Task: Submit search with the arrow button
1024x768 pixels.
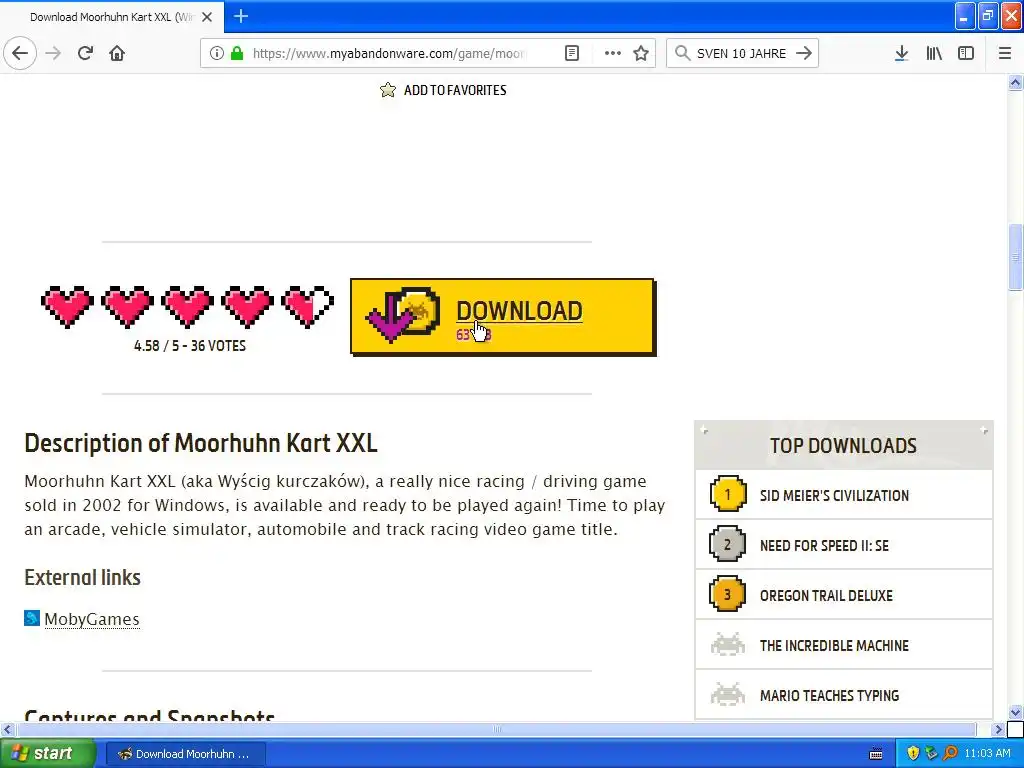Action: tap(804, 53)
